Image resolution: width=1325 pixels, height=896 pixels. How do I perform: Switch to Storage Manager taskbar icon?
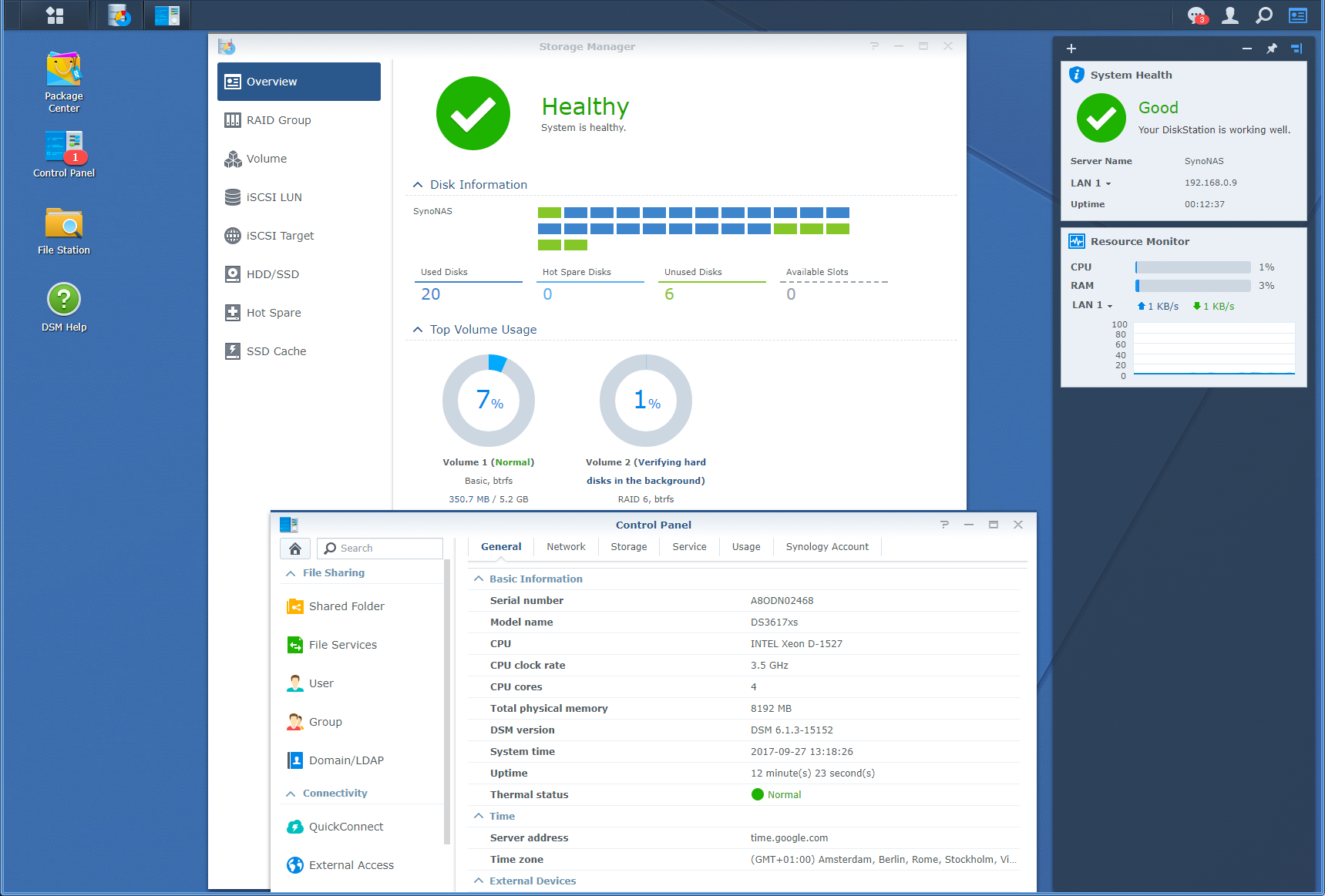coord(119,15)
